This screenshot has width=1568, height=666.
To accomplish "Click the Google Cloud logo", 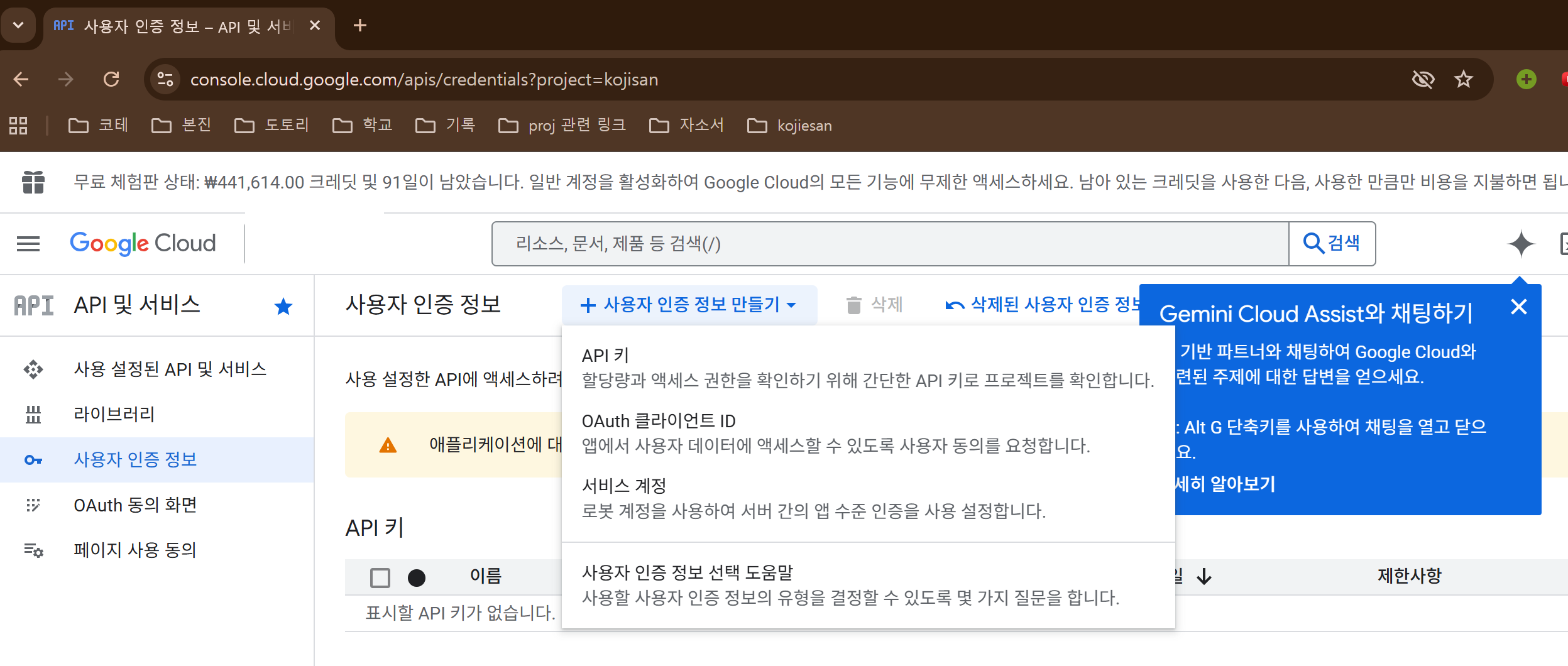I will click(143, 244).
